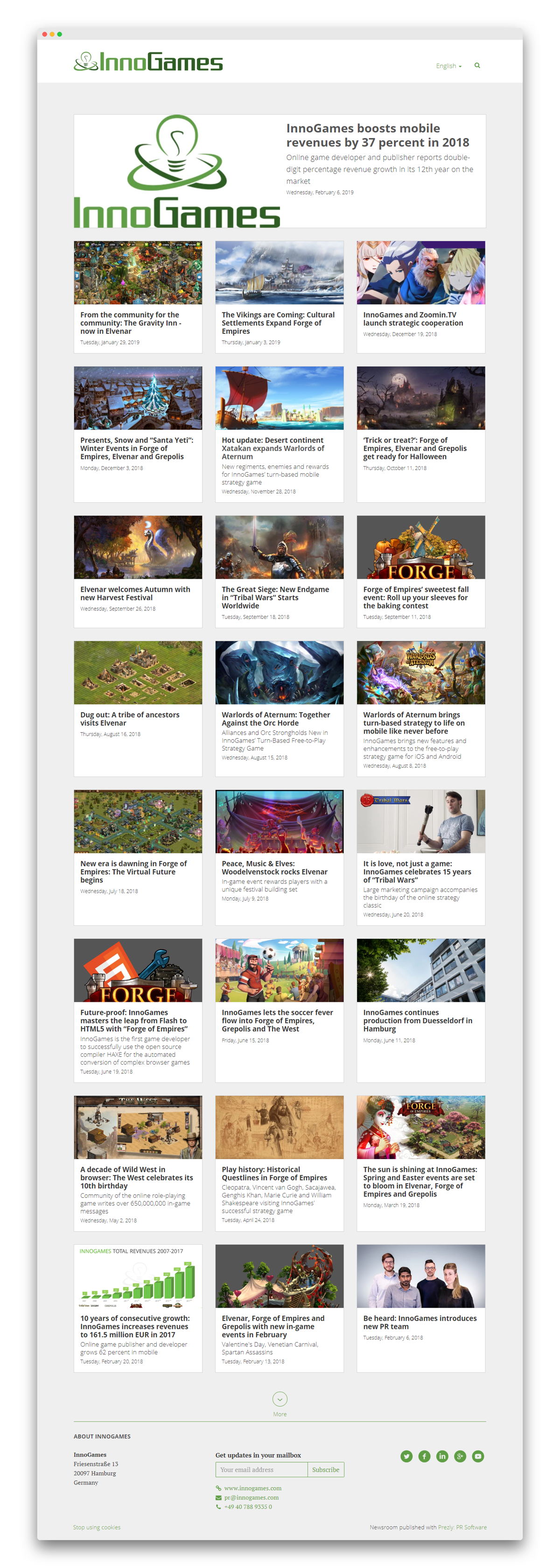560x1568 pixels.
Task: Open the winter Christmas tree article thumbnail
Action: point(138,398)
